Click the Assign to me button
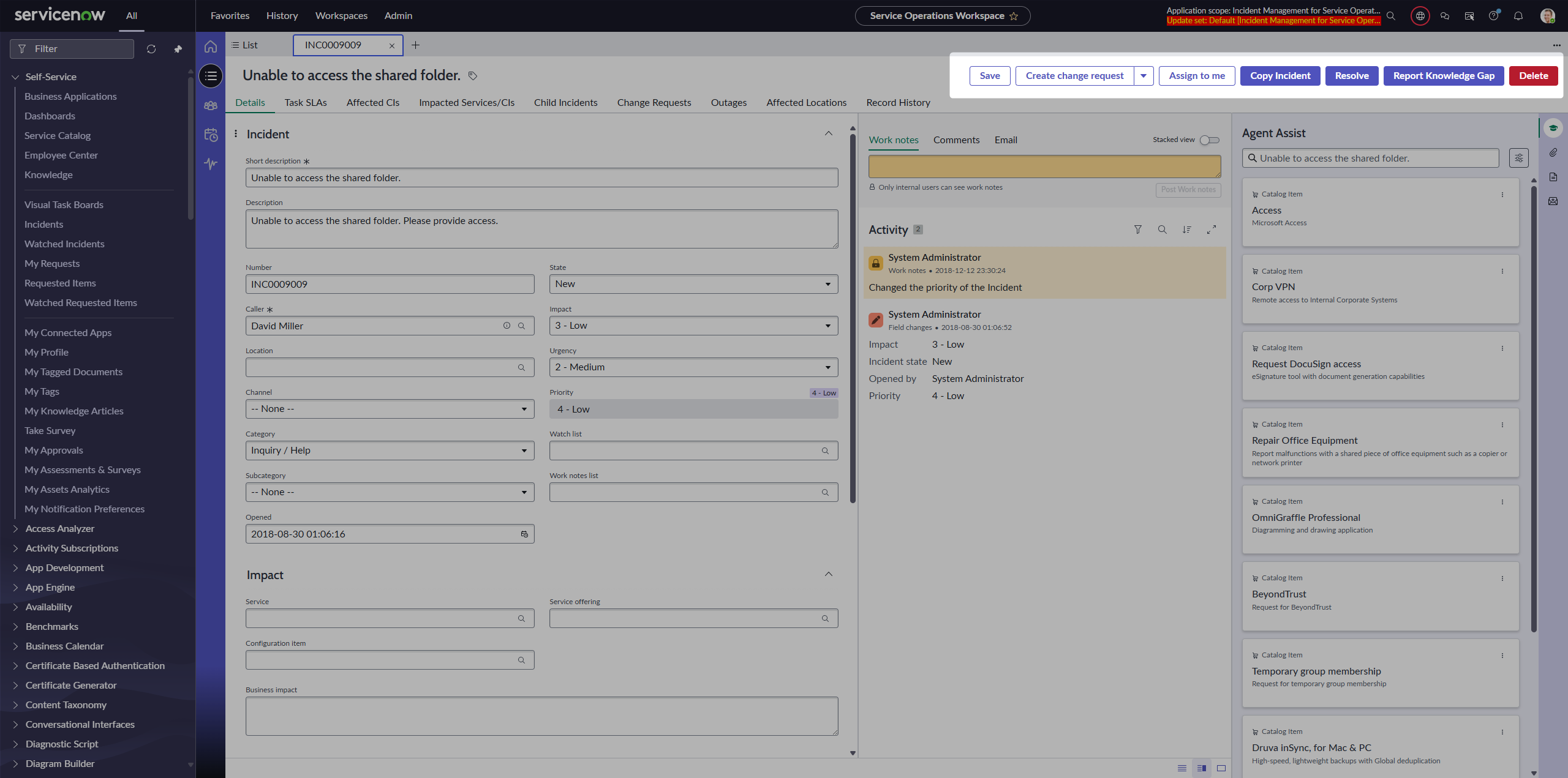 [1197, 76]
